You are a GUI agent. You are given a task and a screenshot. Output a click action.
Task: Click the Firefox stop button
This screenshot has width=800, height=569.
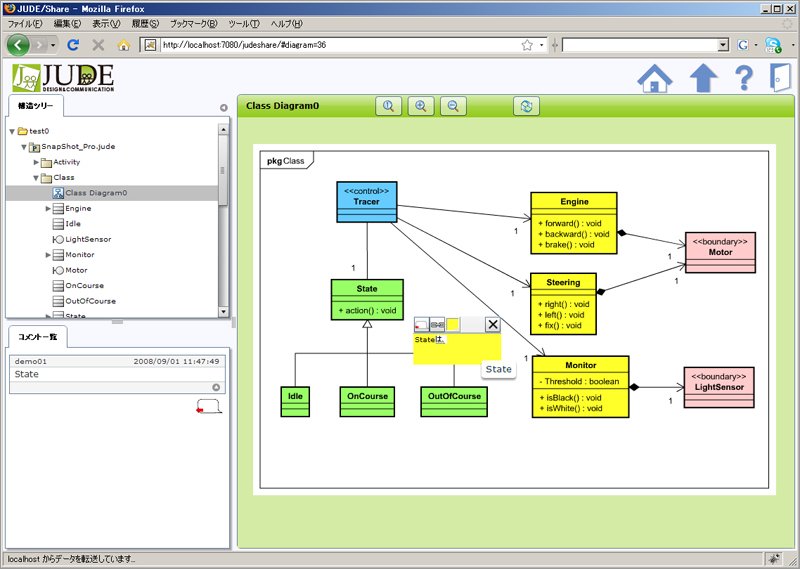(98, 45)
